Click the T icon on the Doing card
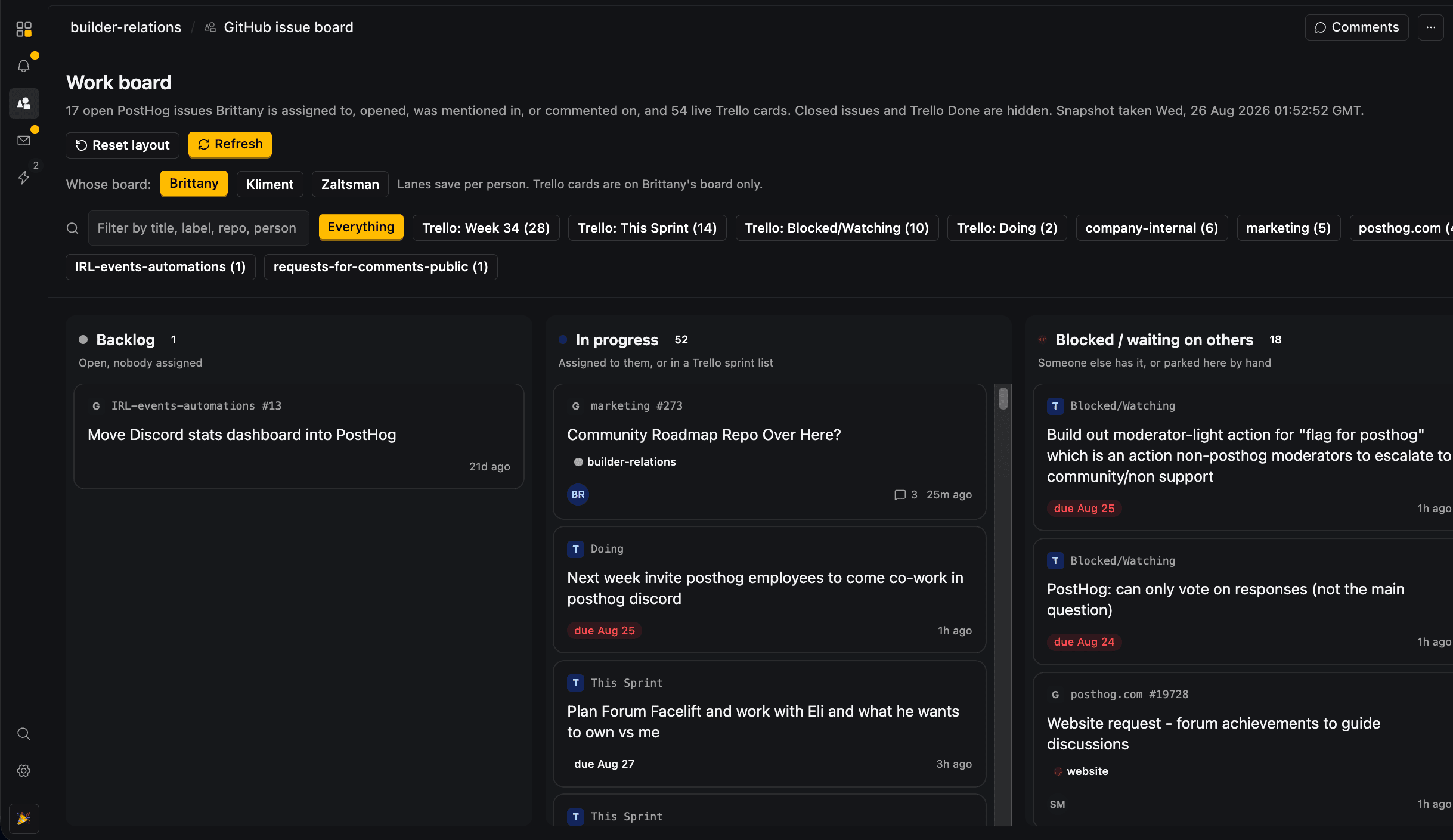This screenshot has height=840, width=1453. pos(575,549)
